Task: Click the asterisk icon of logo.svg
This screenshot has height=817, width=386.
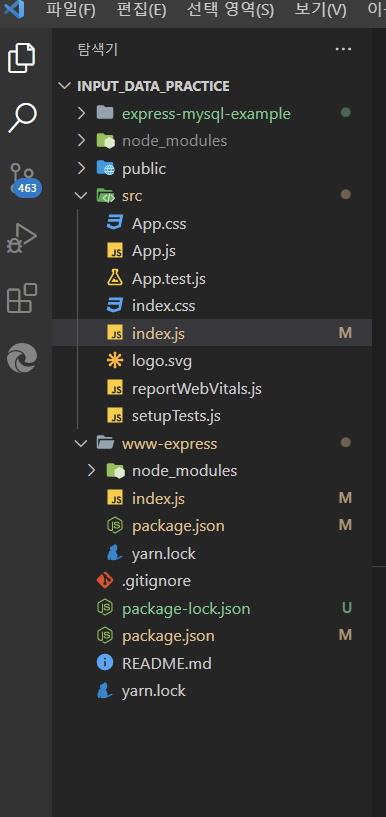Action: 115,361
